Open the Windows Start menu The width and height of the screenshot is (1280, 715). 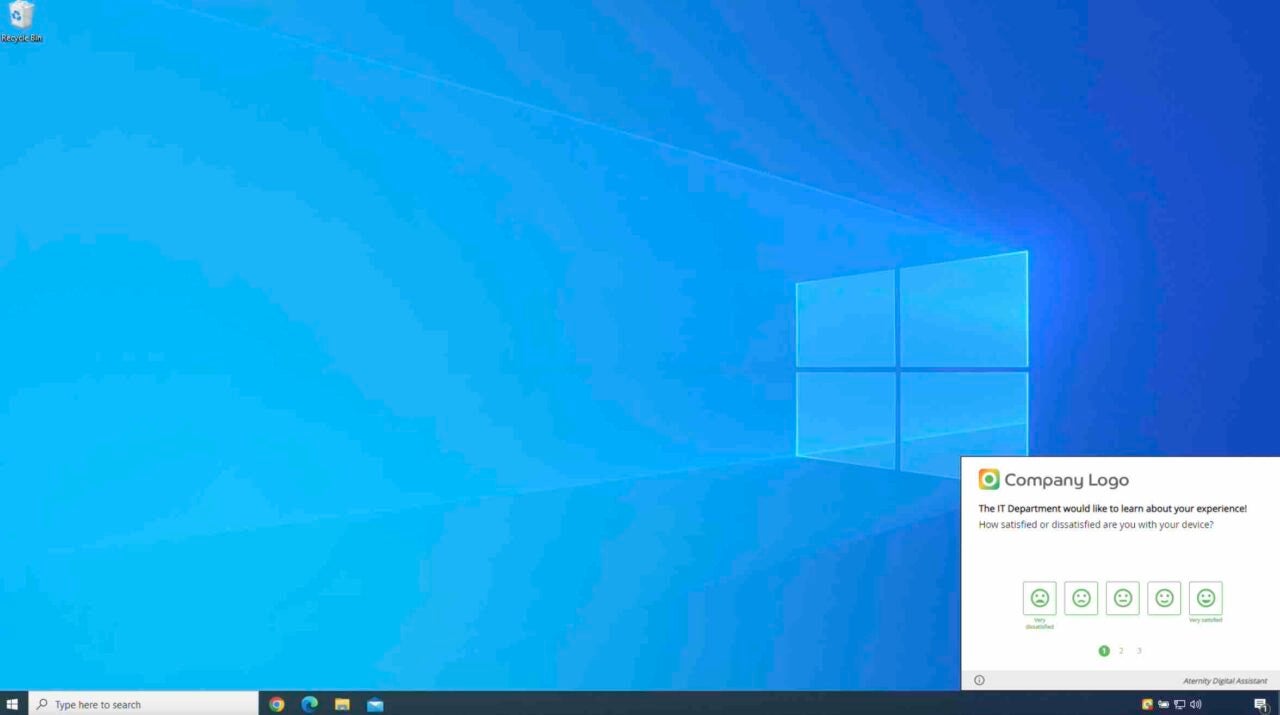(x=13, y=704)
